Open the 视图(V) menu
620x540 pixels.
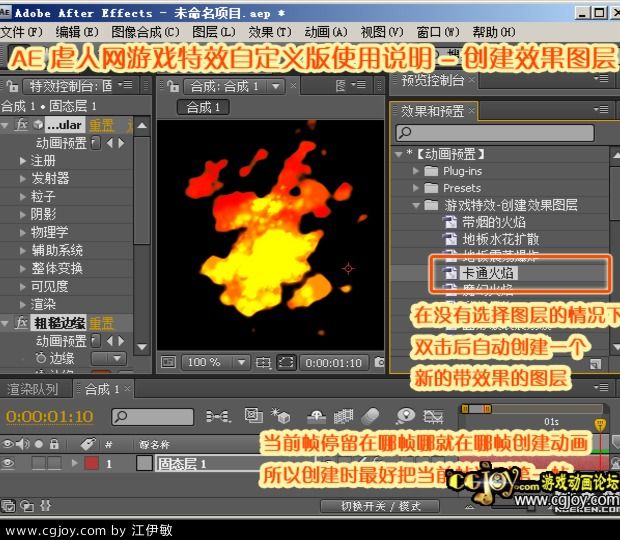click(x=382, y=32)
